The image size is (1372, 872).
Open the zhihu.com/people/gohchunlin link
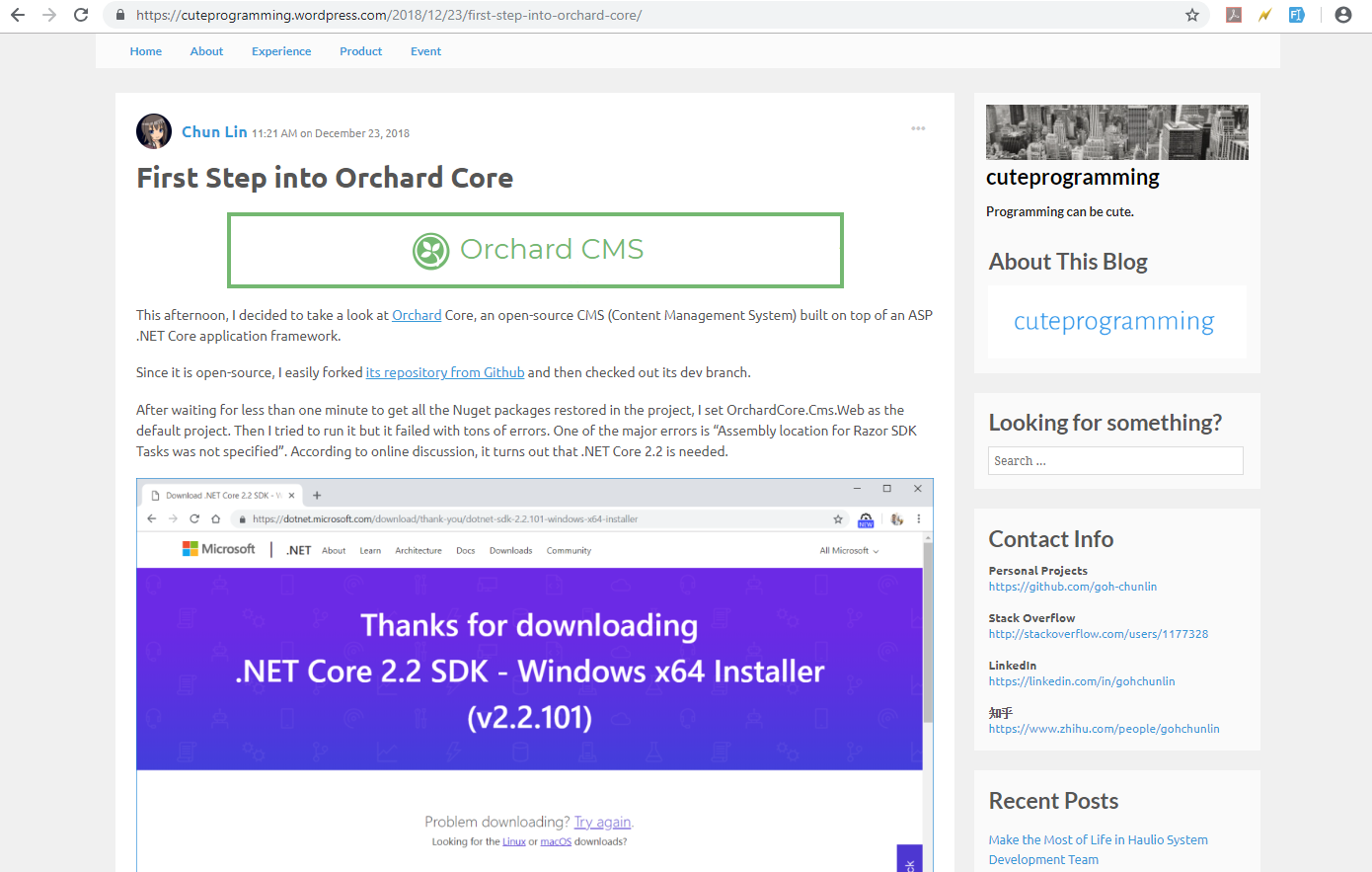1105,729
